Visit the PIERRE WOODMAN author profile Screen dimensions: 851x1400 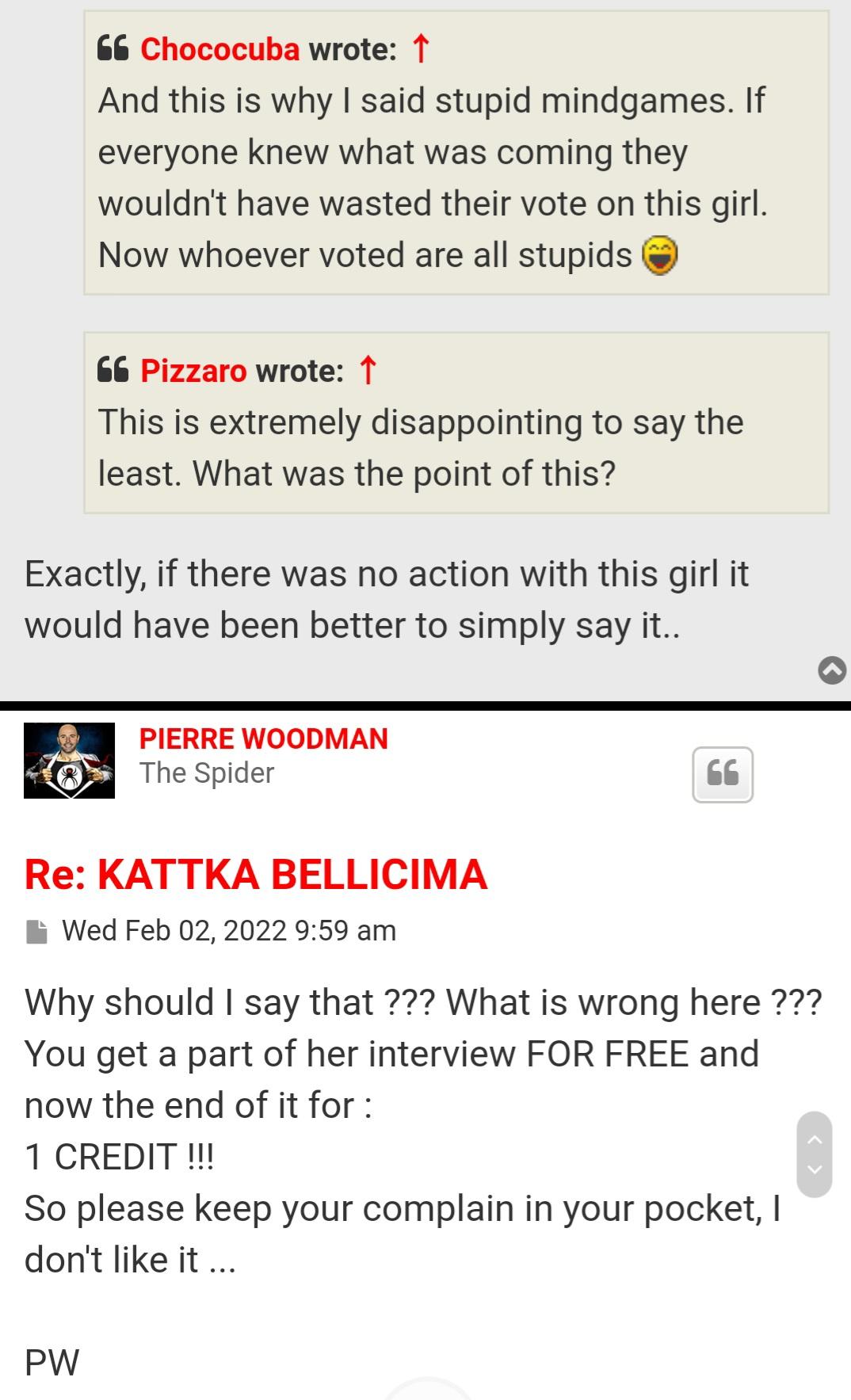[263, 738]
